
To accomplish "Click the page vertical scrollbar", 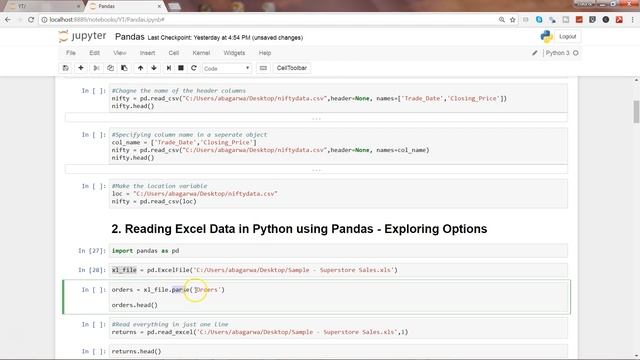I will pyautogui.click(x=636, y=111).
